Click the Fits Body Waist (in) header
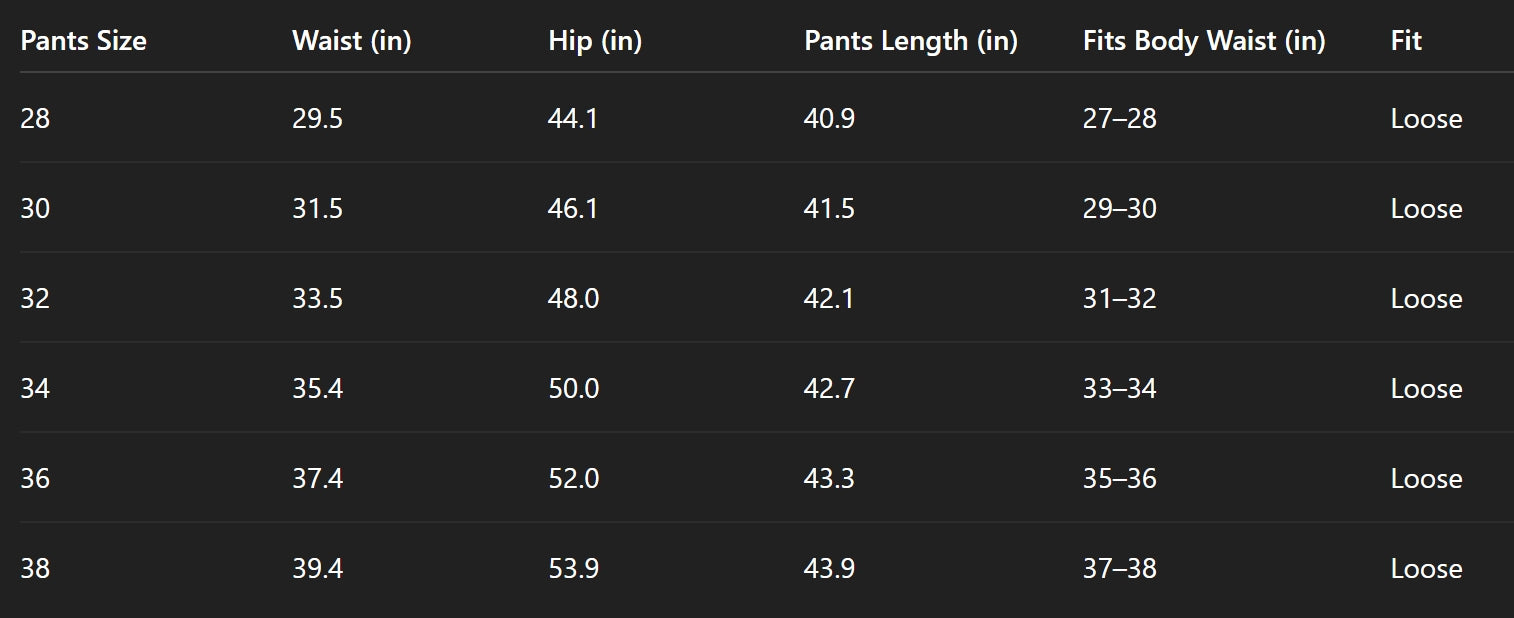 1204,41
